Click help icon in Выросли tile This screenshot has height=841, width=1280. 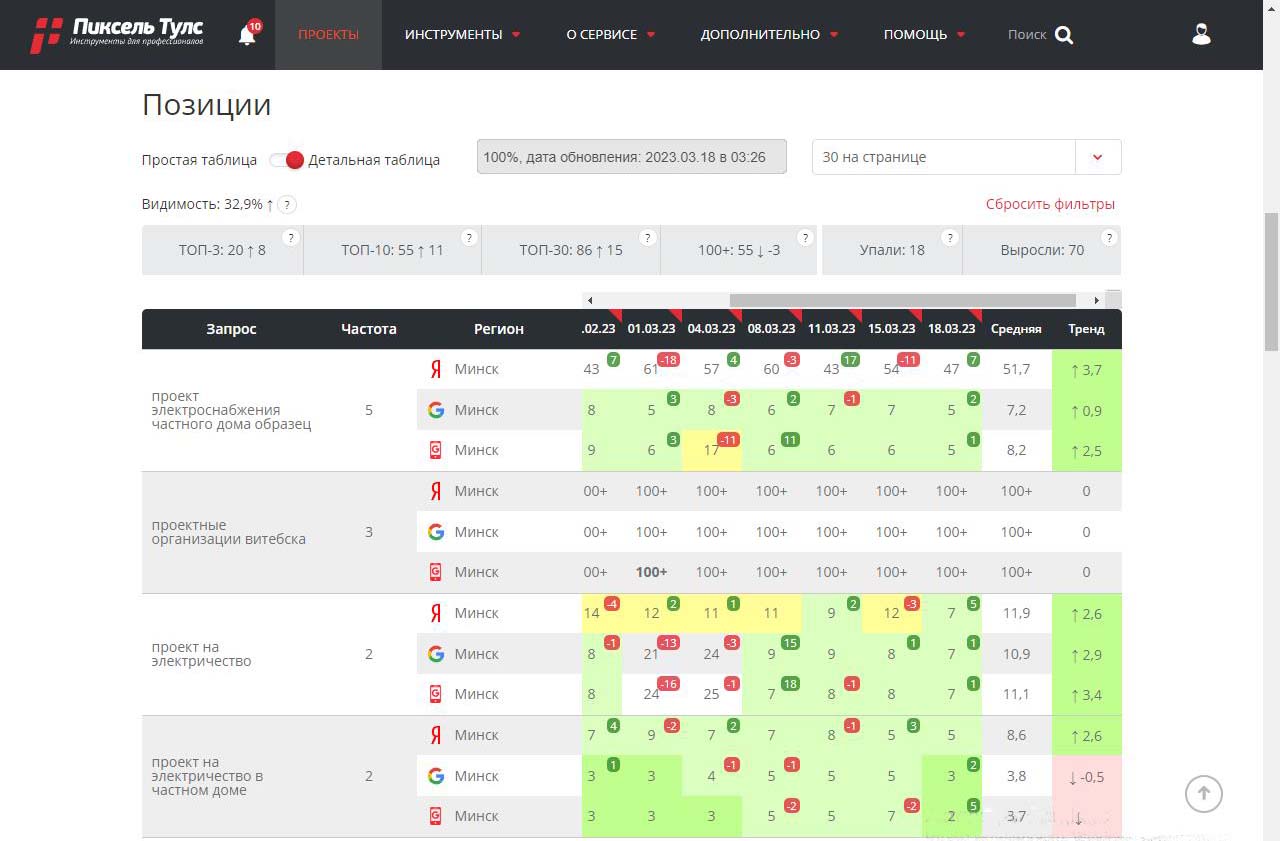(x=1108, y=238)
